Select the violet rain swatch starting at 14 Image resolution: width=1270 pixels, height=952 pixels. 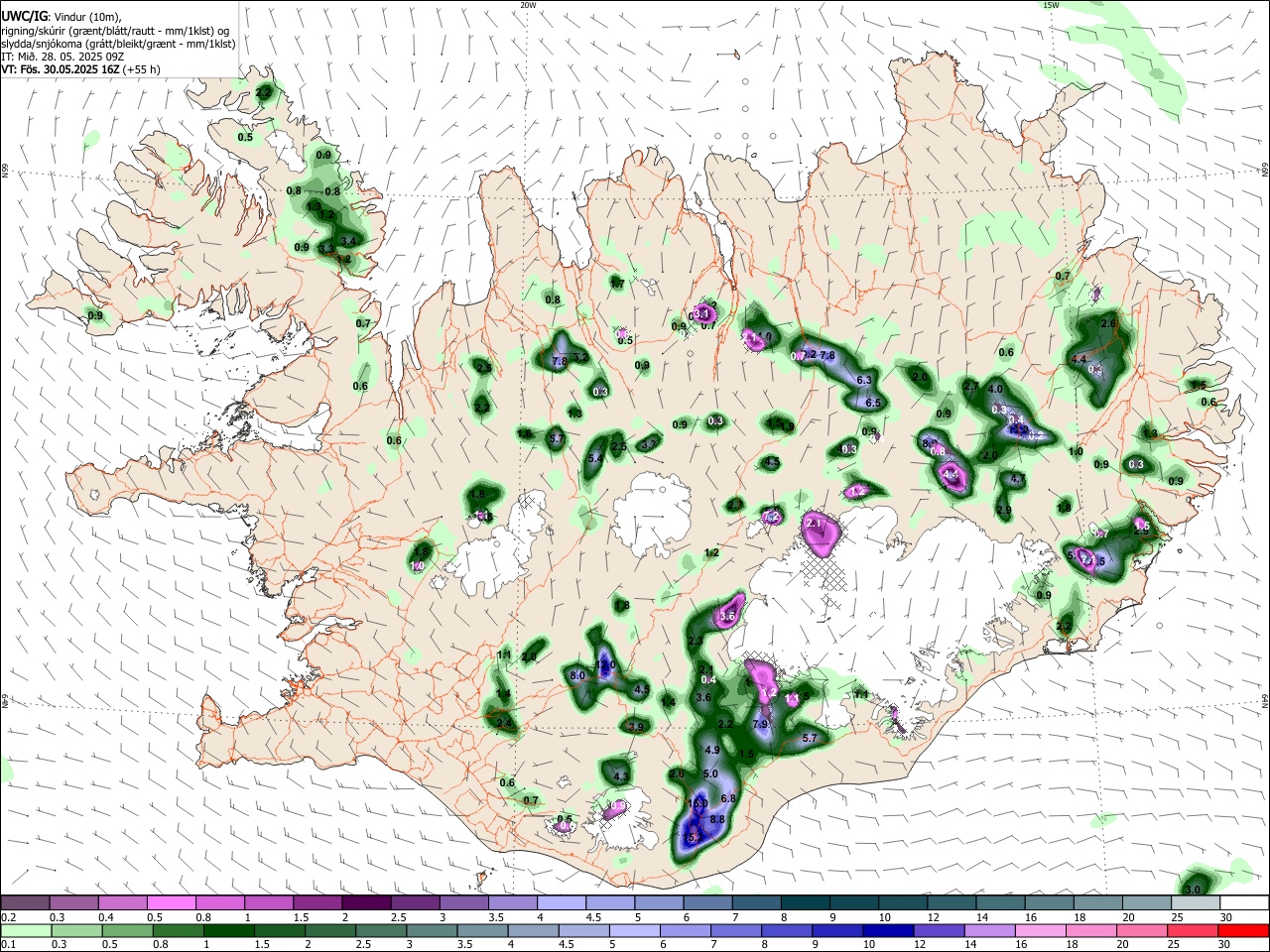pyautogui.click(x=988, y=931)
